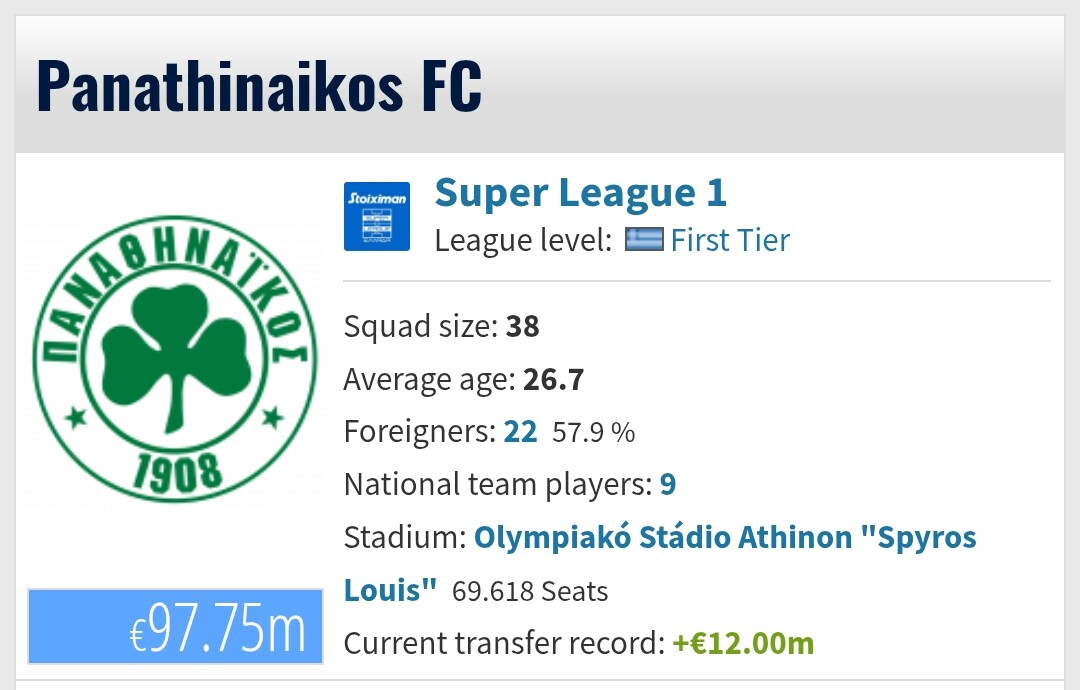Click the 1908 year on the crest
1080x690 pixels.
click(178, 473)
